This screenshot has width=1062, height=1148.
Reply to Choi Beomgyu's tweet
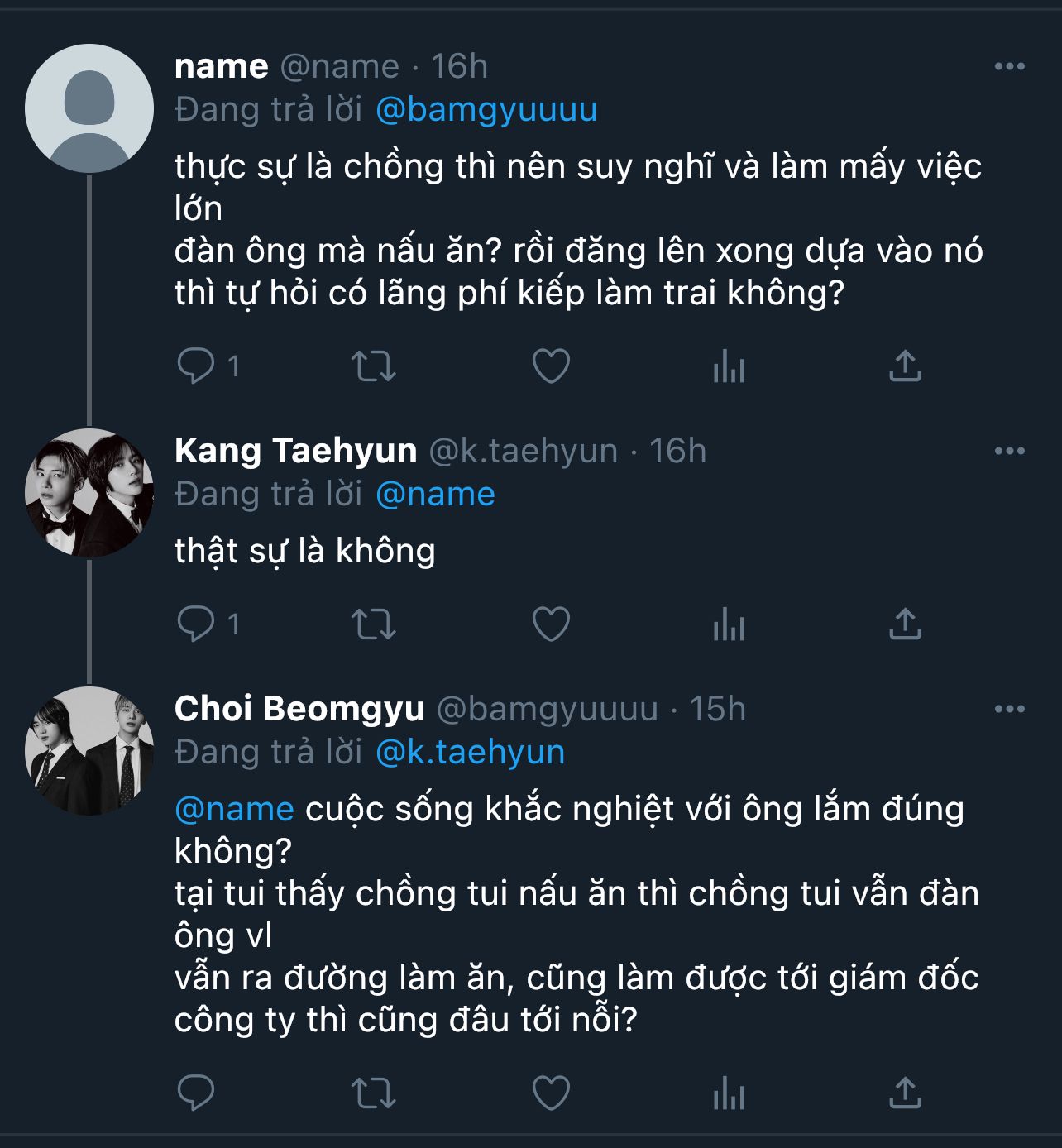coord(196,1093)
